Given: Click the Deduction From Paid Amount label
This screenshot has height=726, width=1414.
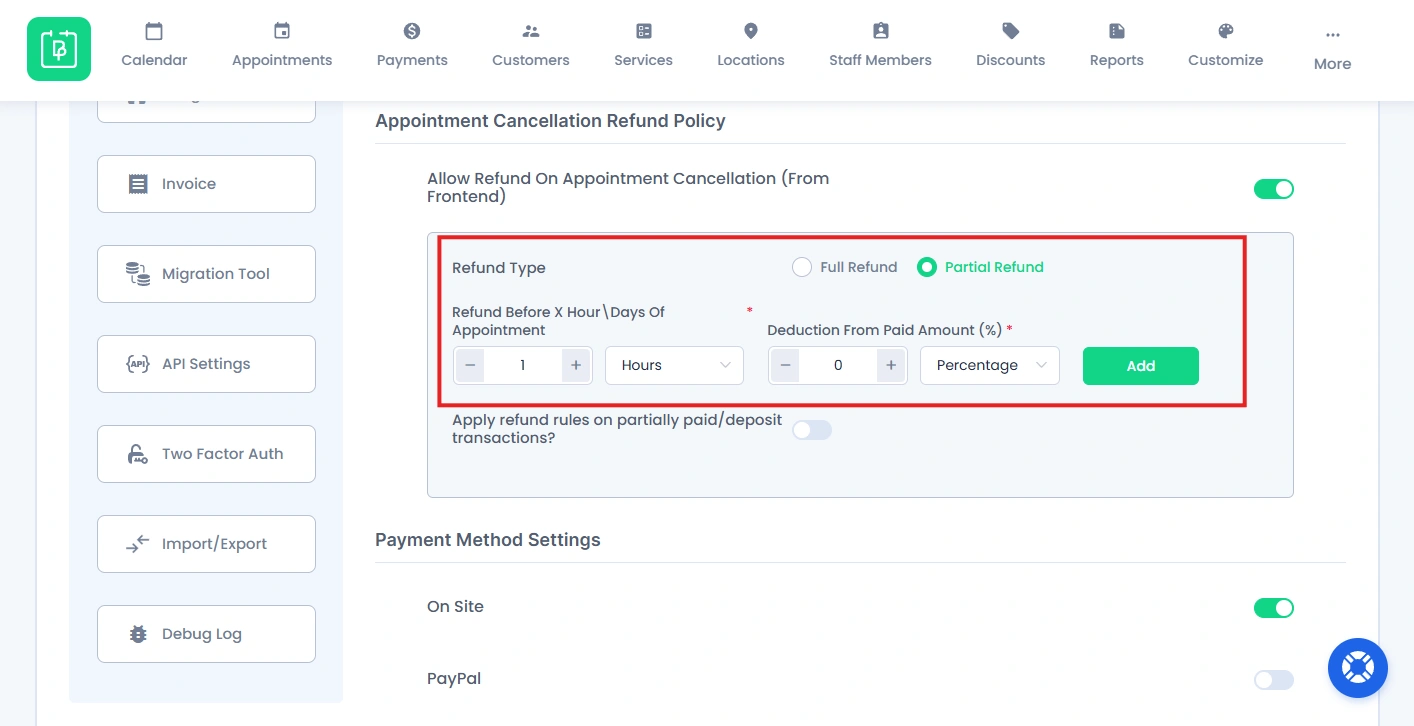Looking at the screenshot, I should 884,330.
